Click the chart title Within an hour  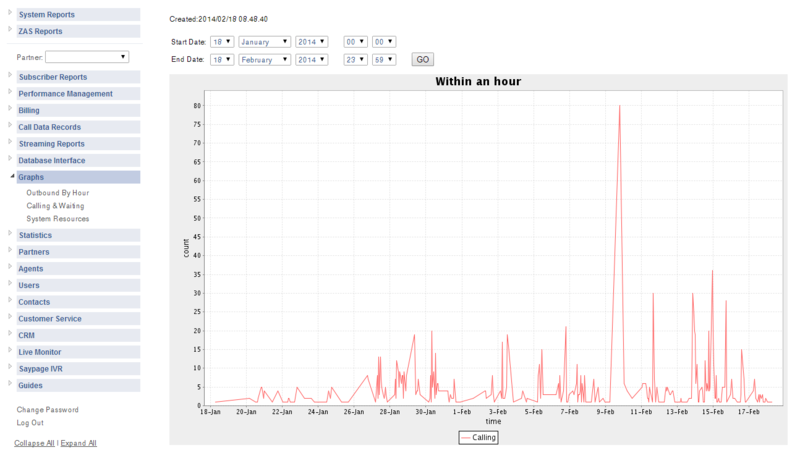coord(478,82)
